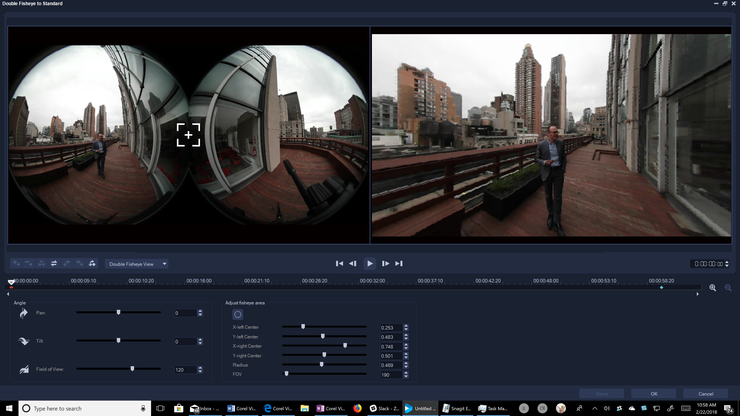740x416 pixels.
Task: Click the playhead at 00:00:00:00
Action: (11, 282)
